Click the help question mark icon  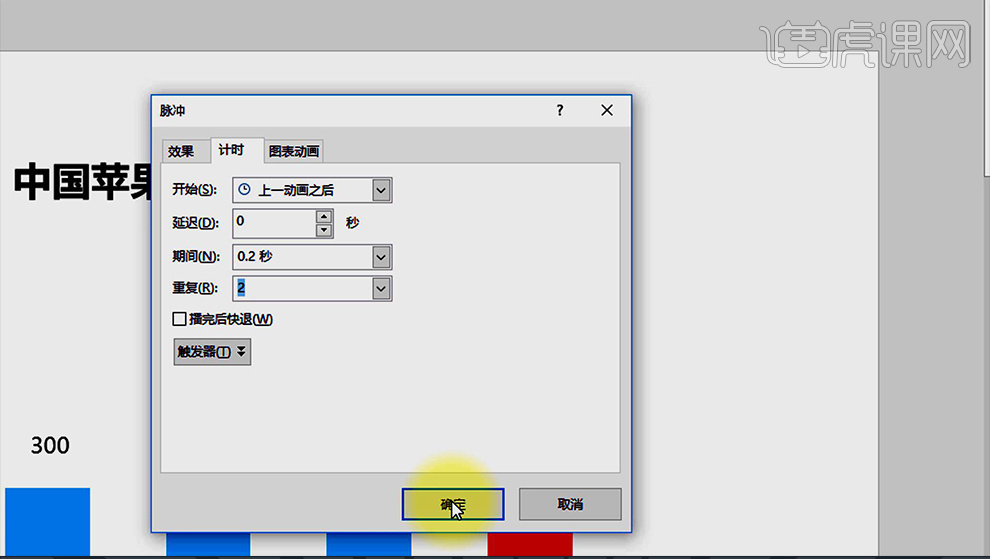560,110
